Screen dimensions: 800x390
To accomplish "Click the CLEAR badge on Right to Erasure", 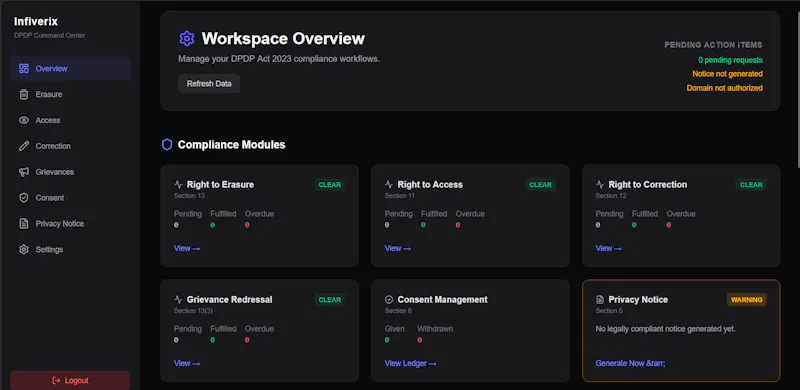I will tap(330, 185).
